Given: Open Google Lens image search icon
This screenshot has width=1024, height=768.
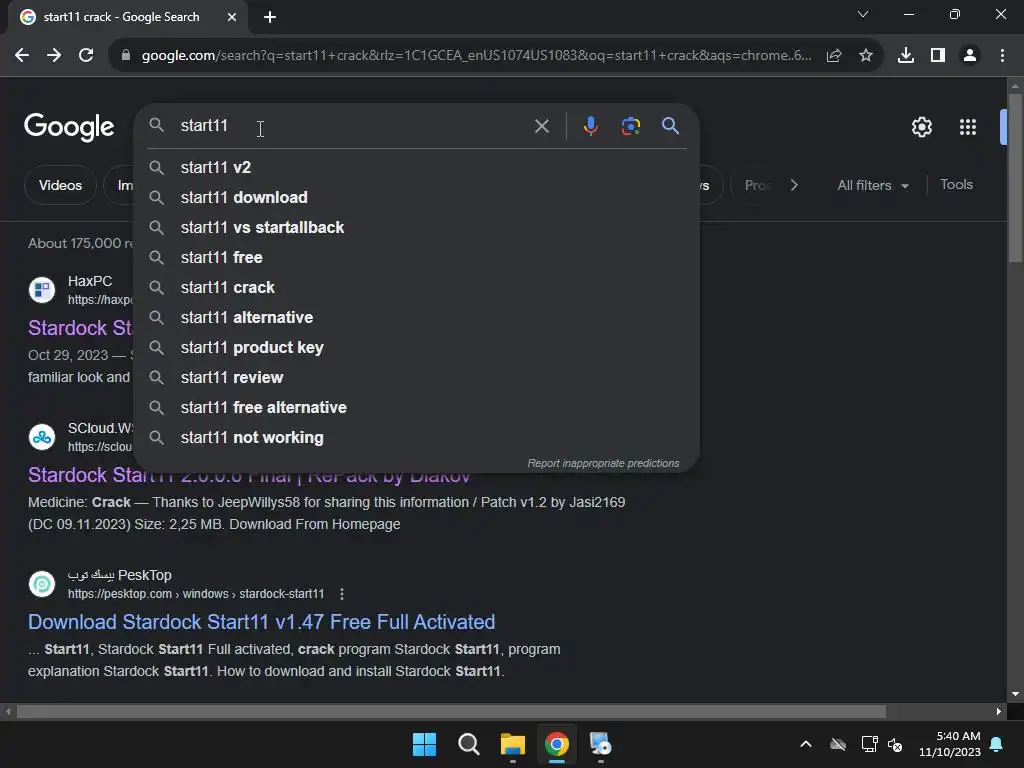Looking at the screenshot, I should [630, 125].
